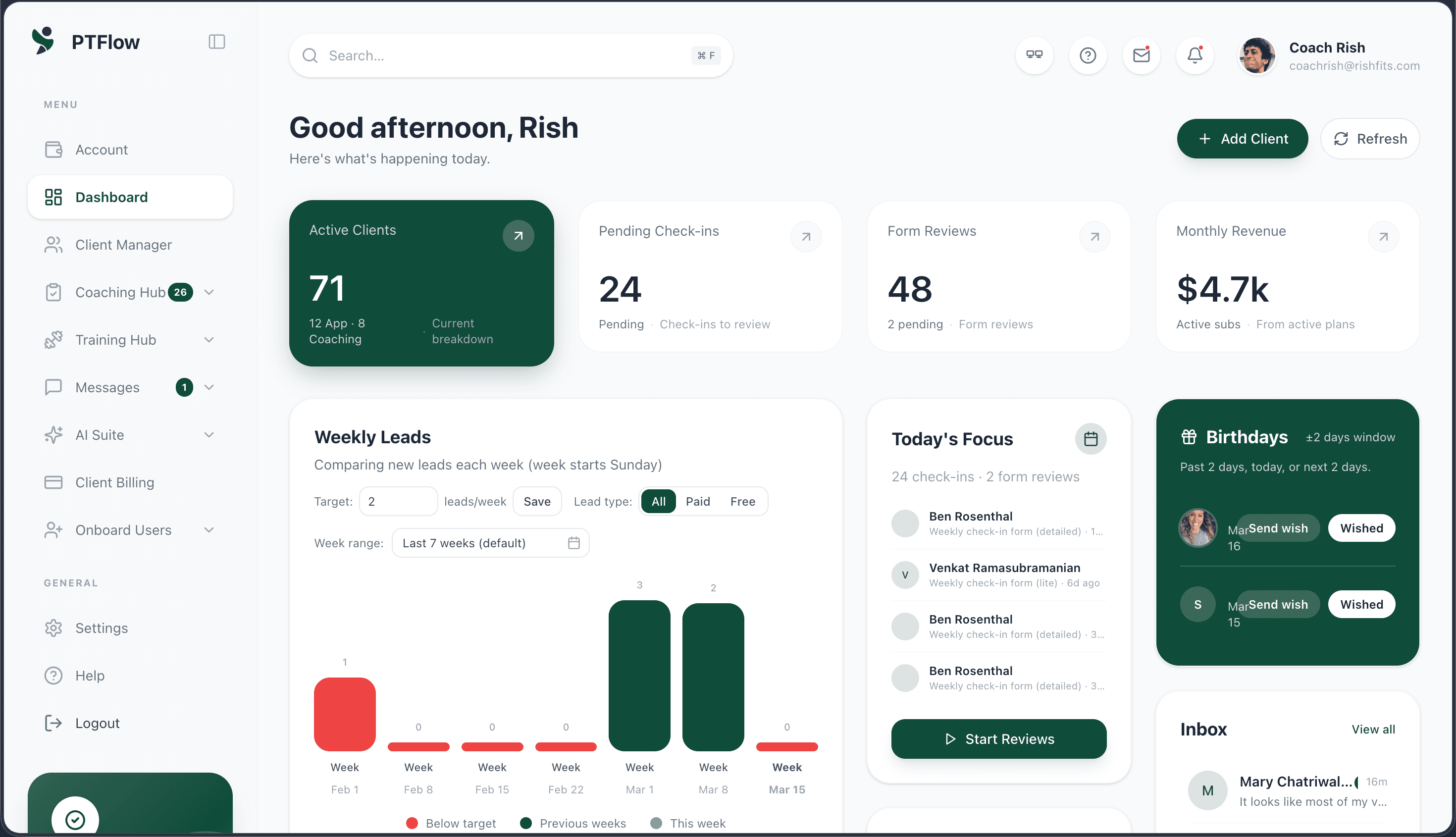Open Monthly Revenue card arrow icon
The height and width of the screenshot is (837, 1456).
pos(1384,237)
